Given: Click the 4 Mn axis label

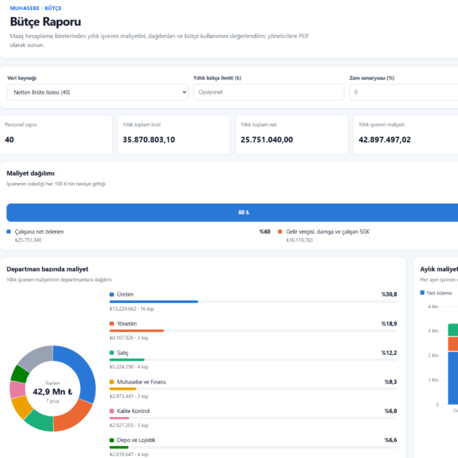Looking at the screenshot, I should point(433,306).
